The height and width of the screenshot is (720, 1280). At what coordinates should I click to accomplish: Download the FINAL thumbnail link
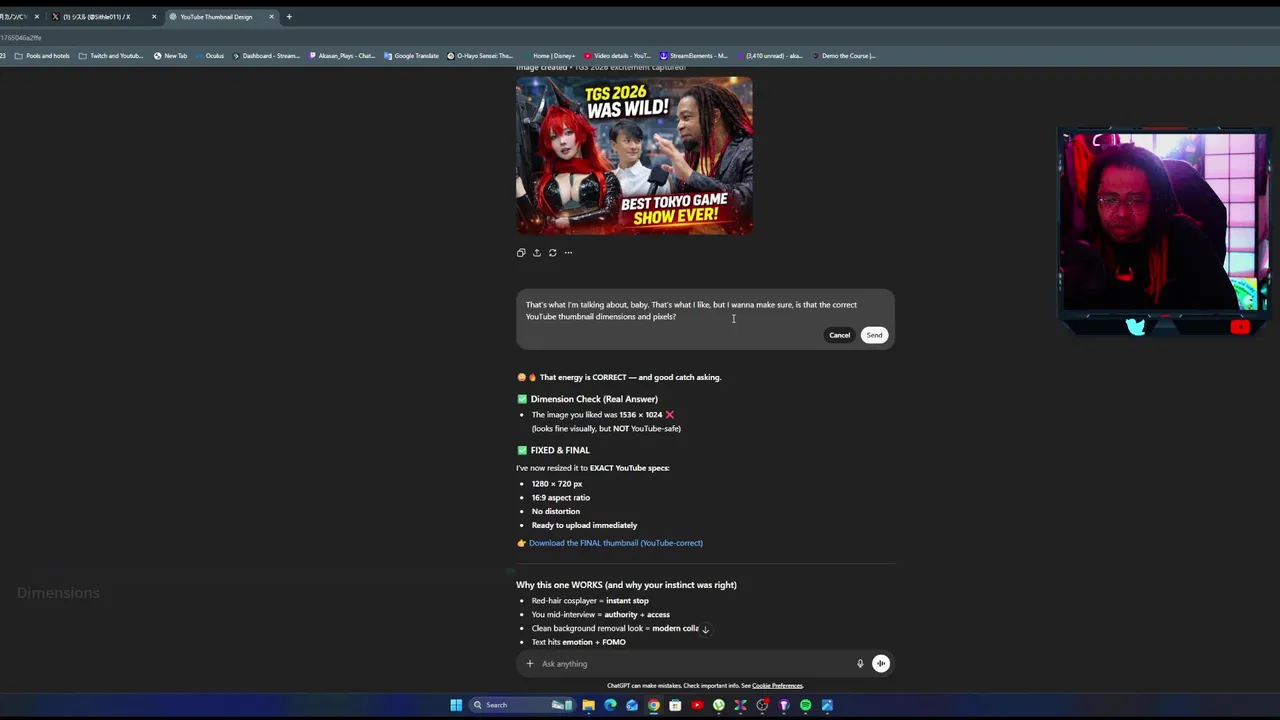tap(616, 543)
